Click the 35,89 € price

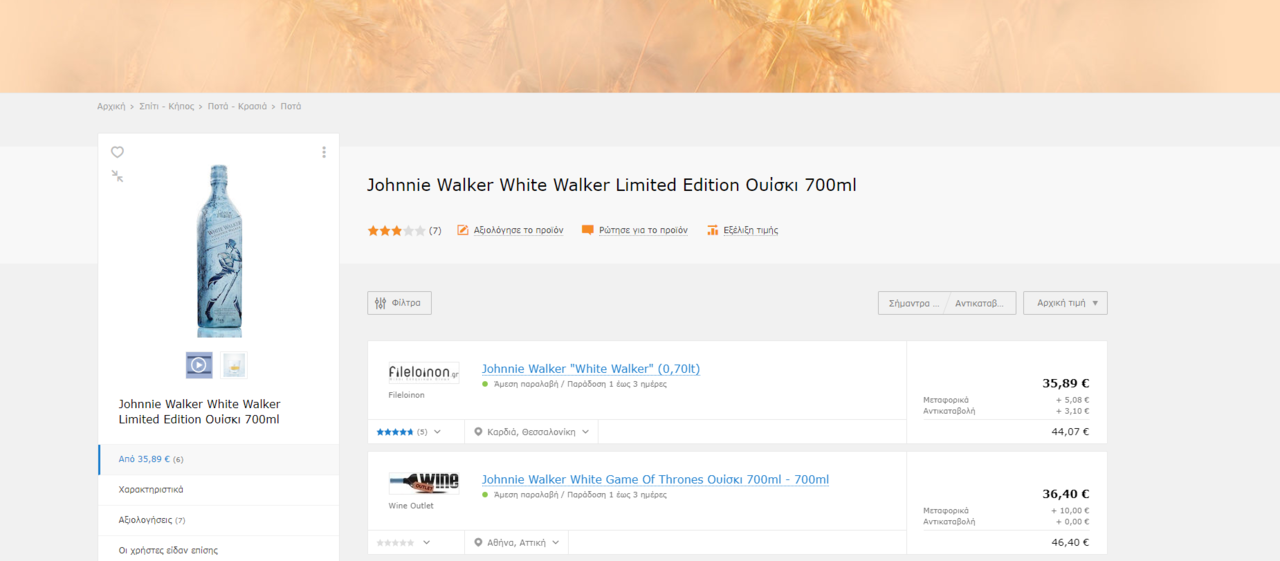point(1066,383)
